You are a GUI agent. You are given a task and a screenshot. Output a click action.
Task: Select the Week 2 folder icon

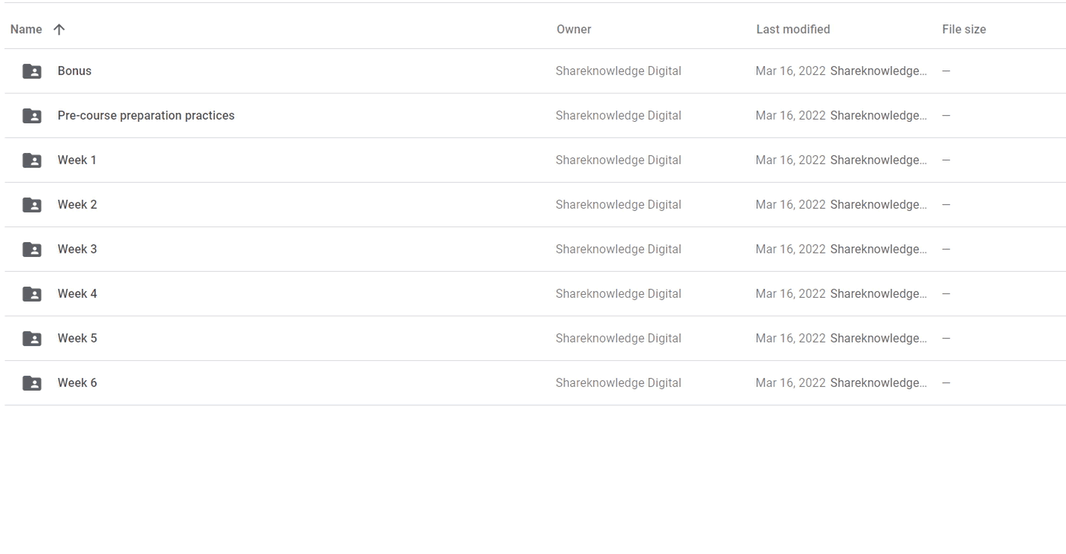coord(32,205)
